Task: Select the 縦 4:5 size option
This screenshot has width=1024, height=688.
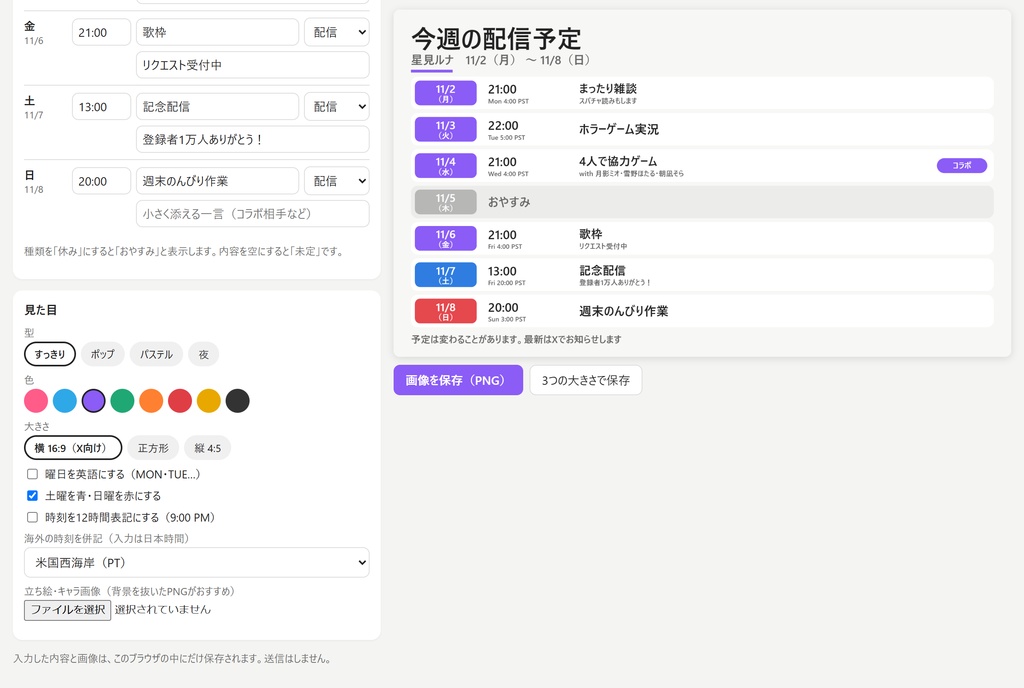Action: point(208,448)
